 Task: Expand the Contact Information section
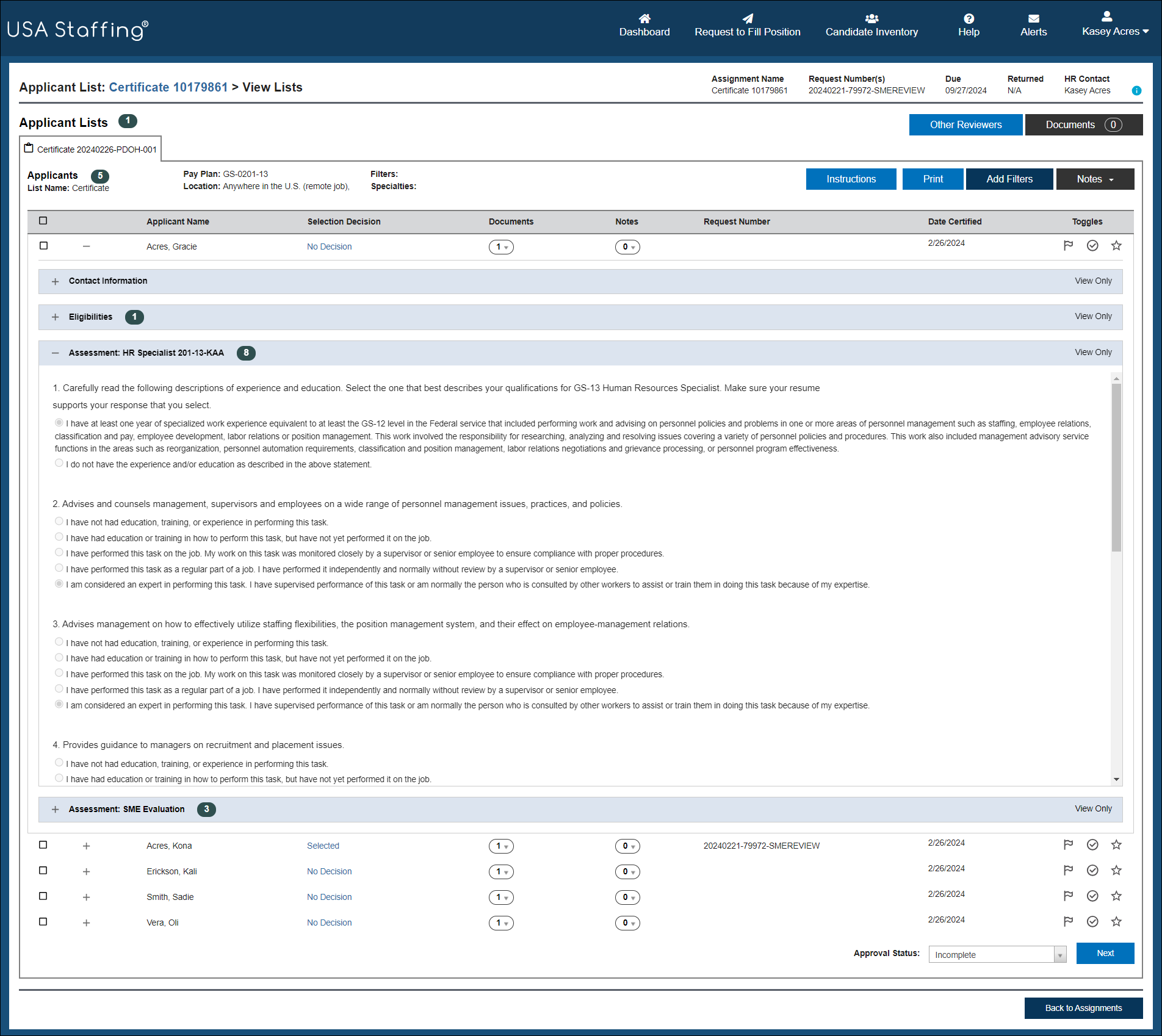[55, 281]
